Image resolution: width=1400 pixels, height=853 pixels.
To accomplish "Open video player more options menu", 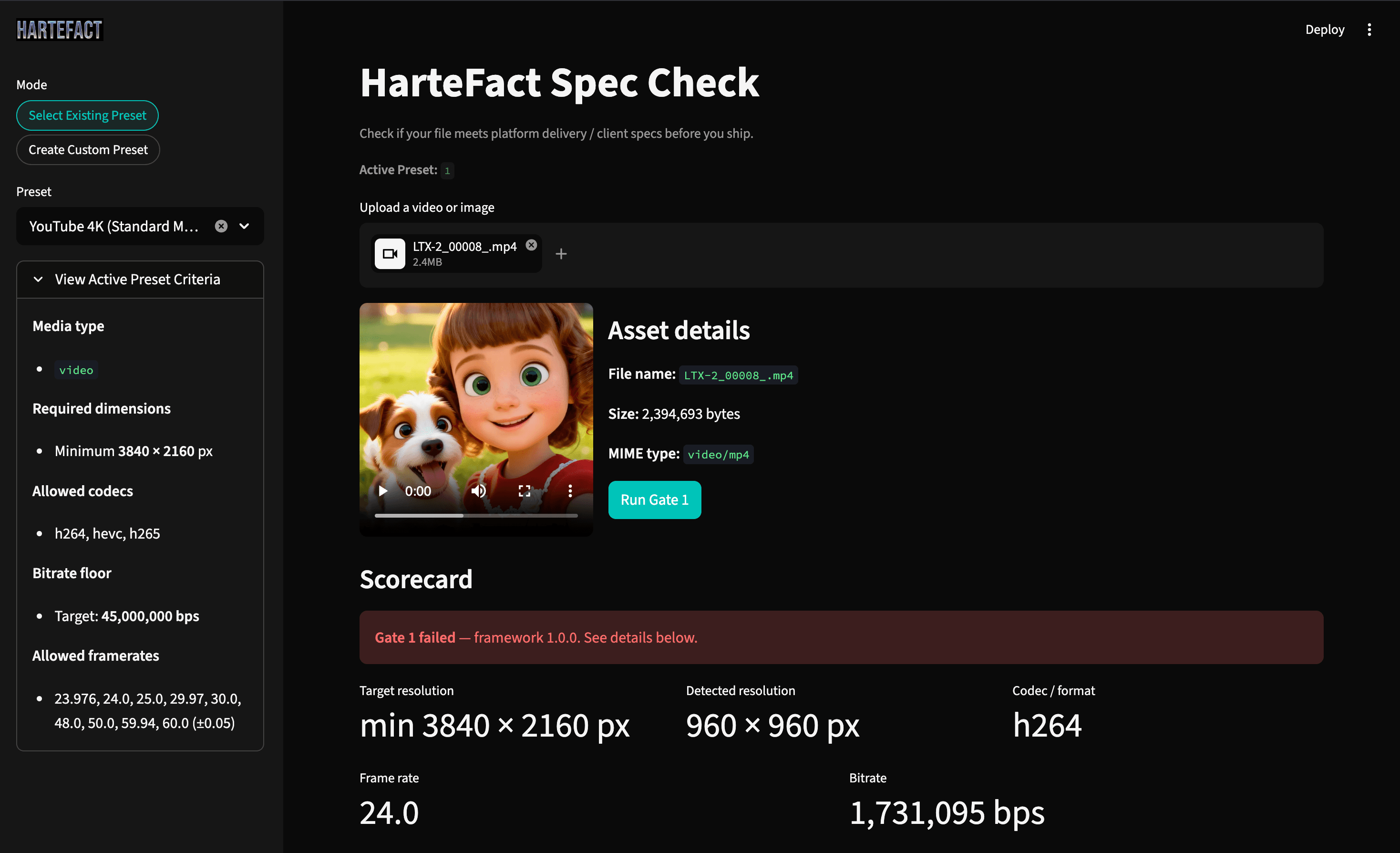I will (x=570, y=491).
